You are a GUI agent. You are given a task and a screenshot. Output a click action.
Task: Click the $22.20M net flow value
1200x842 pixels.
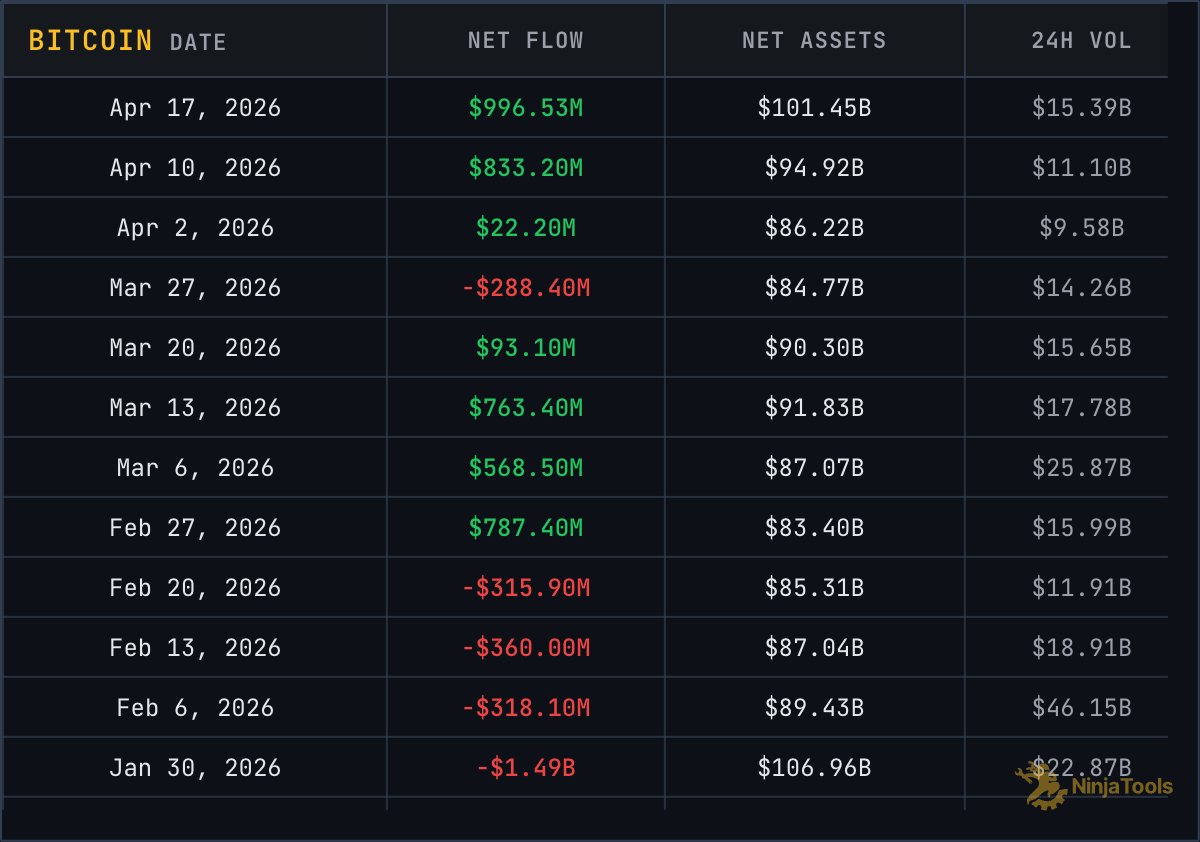(x=525, y=228)
